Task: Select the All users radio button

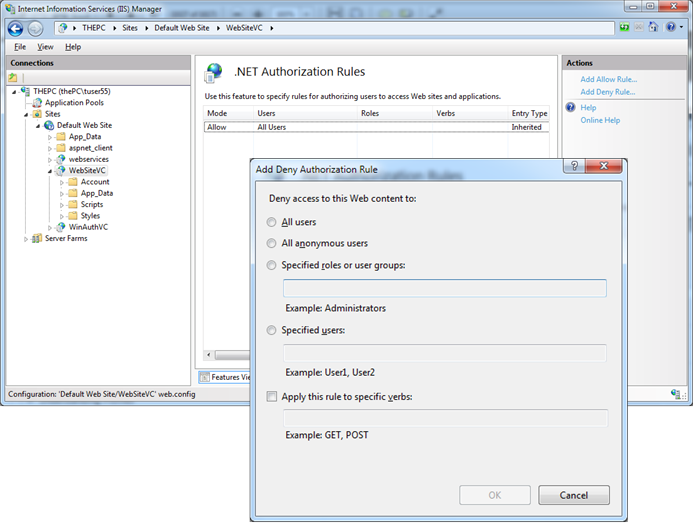Action: 271,222
